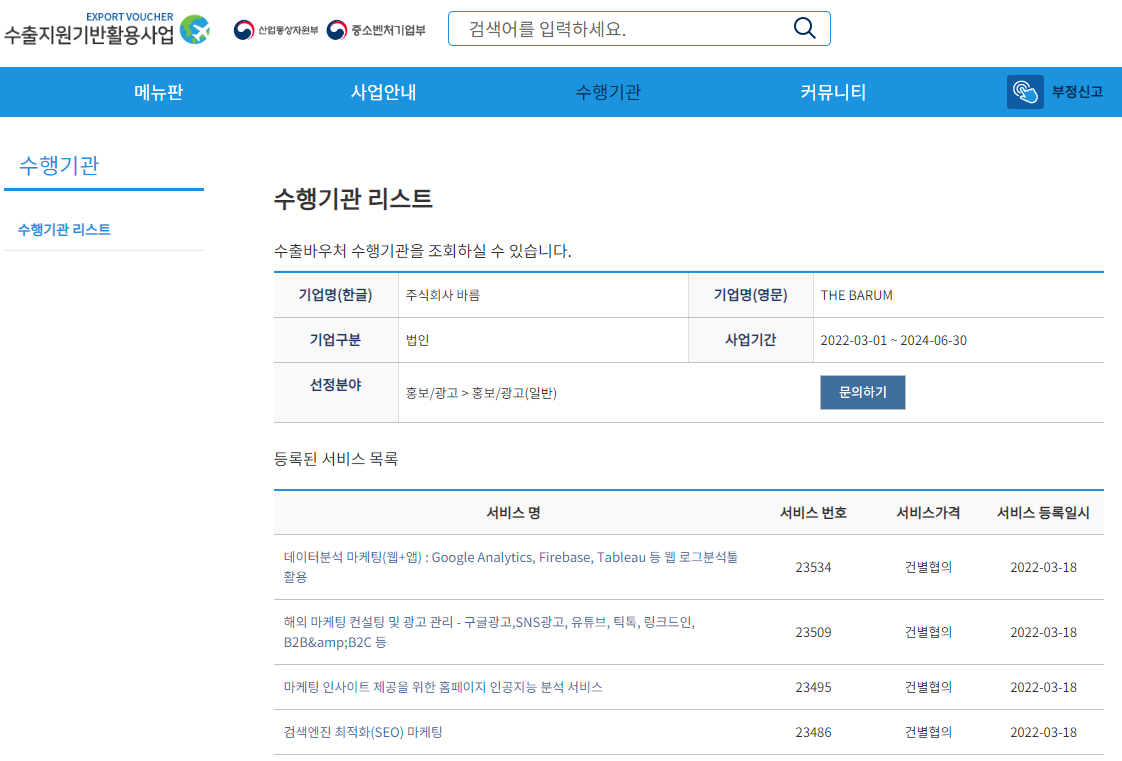
Task: Select service number 23486
Action: click(x=813, y=732)
